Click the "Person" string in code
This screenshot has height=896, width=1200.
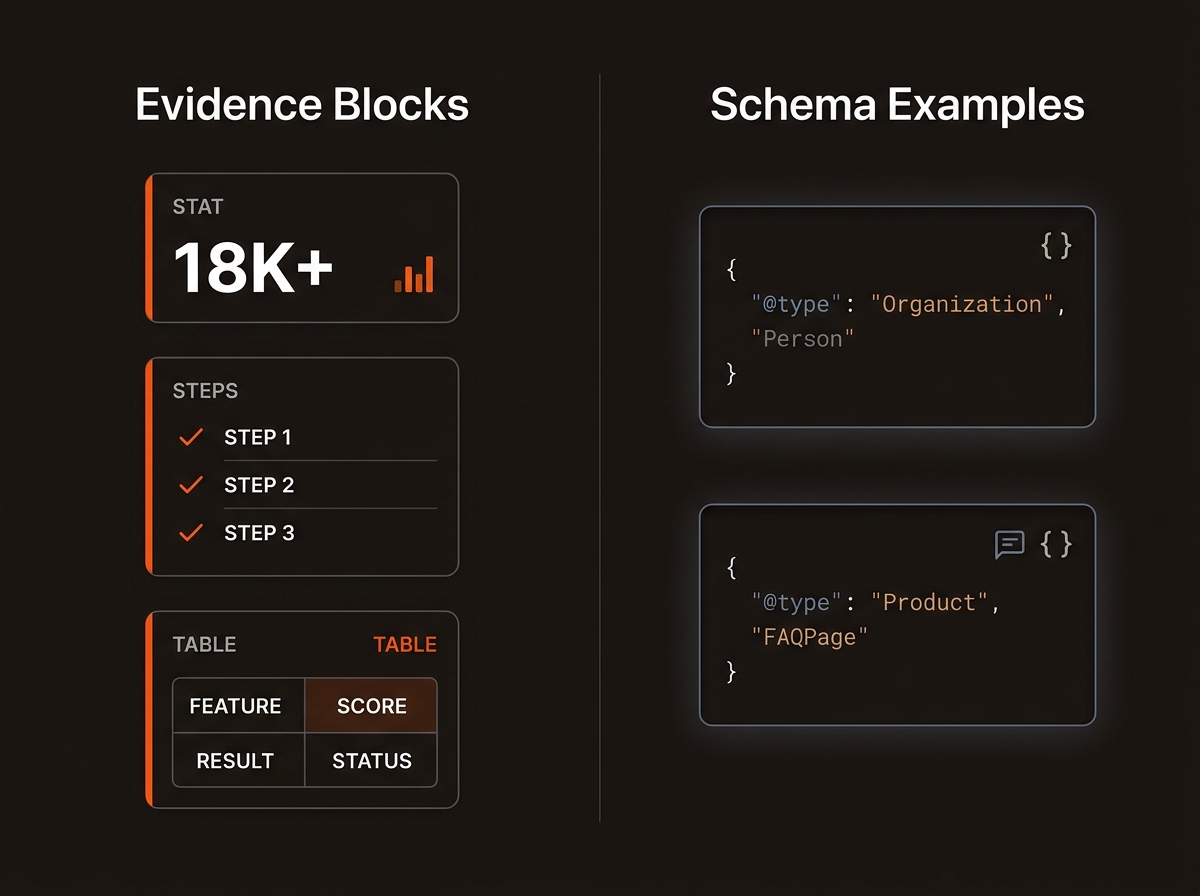point(803,339)
